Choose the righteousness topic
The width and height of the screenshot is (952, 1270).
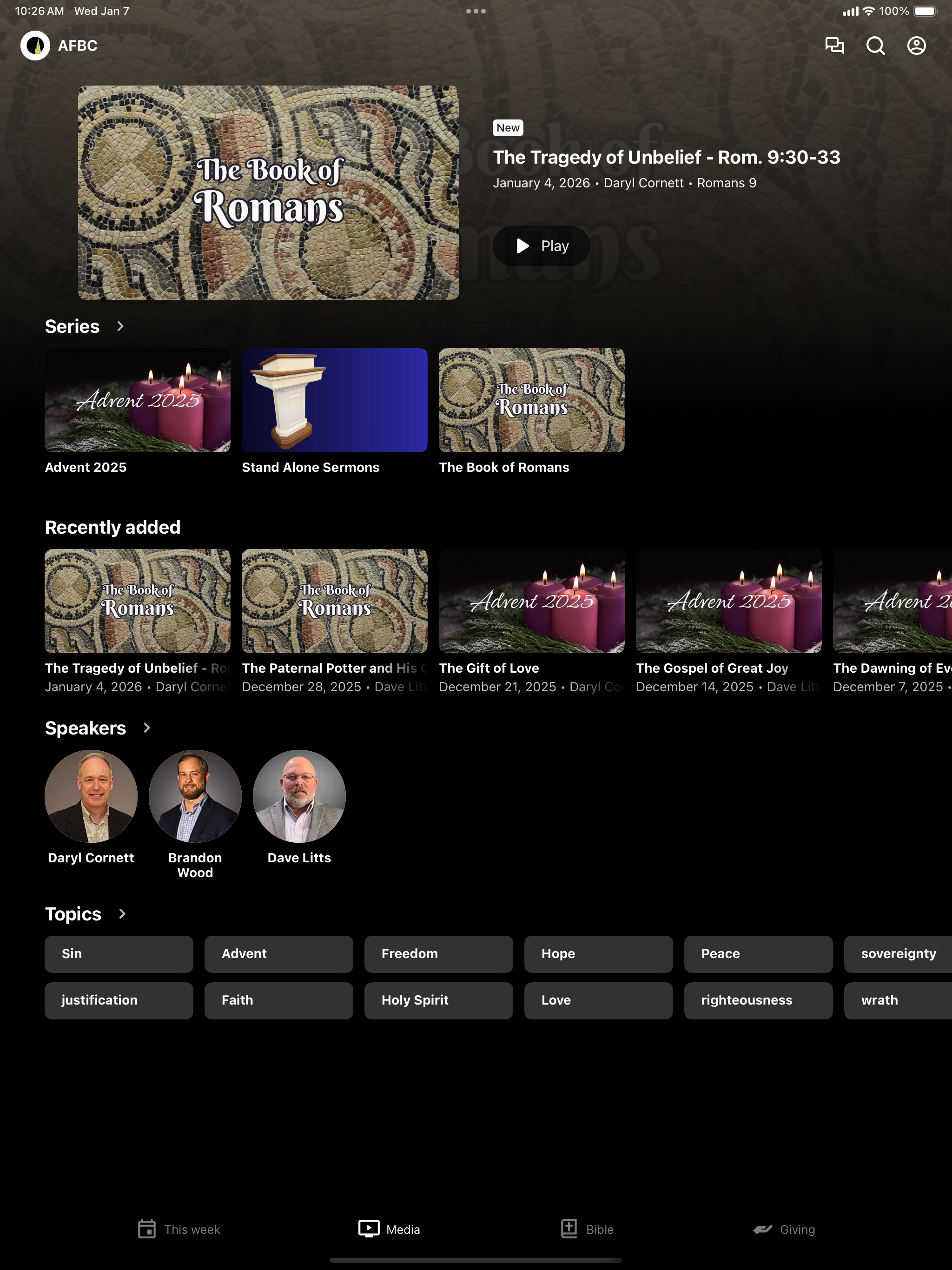759,1001
